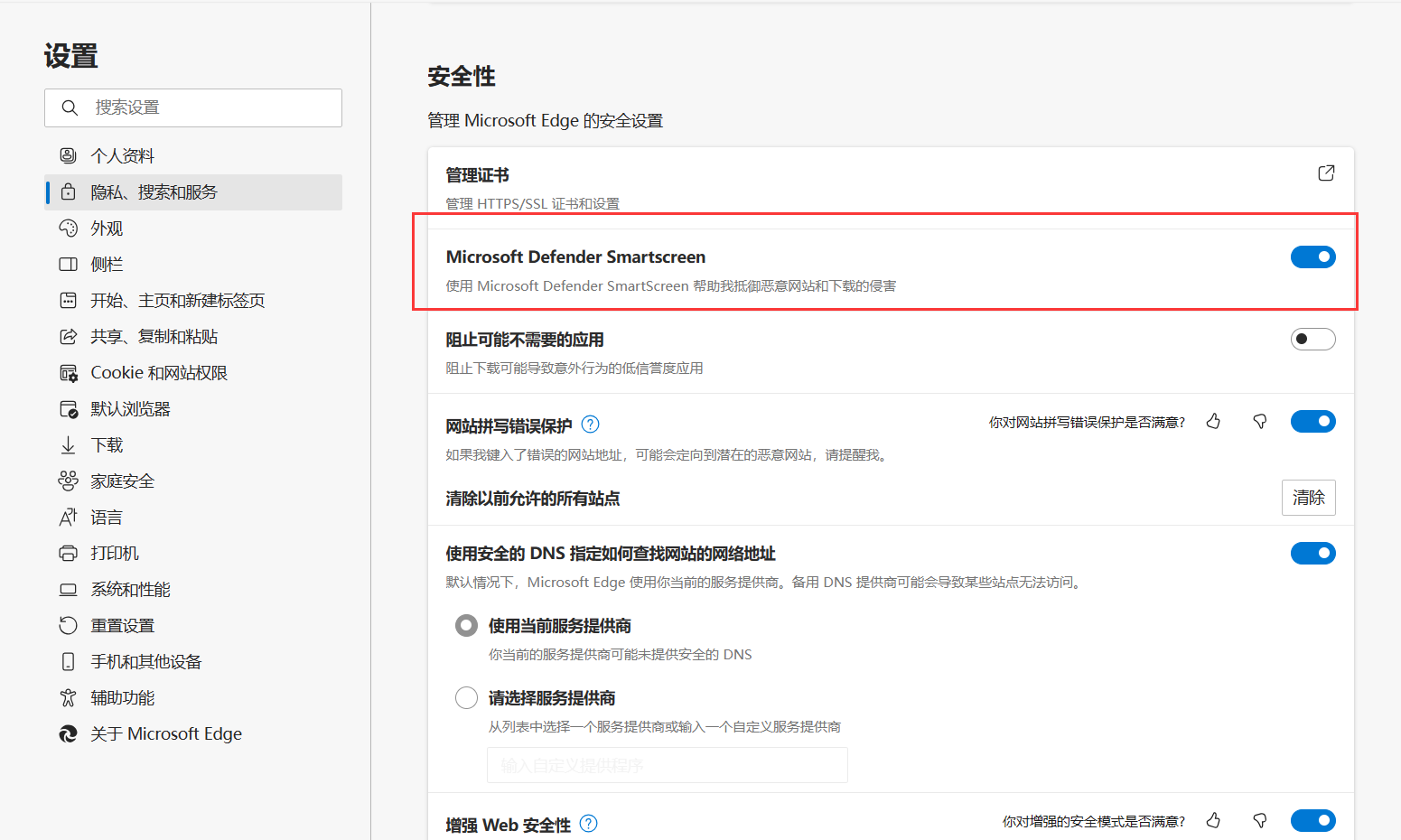Image resolution: width=1401 pixels, height=840 pixels.
Task: Go to 外观 settings
Action: pyautogui.click(x=193, y=228)
